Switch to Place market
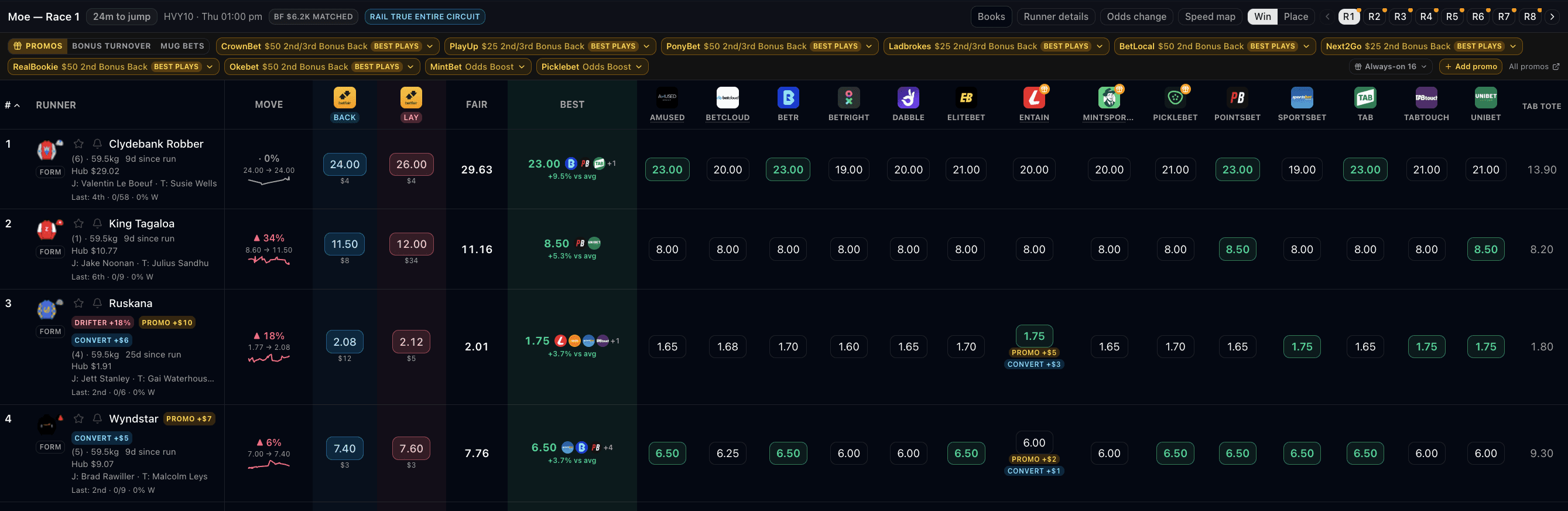 pos(1296,16)
